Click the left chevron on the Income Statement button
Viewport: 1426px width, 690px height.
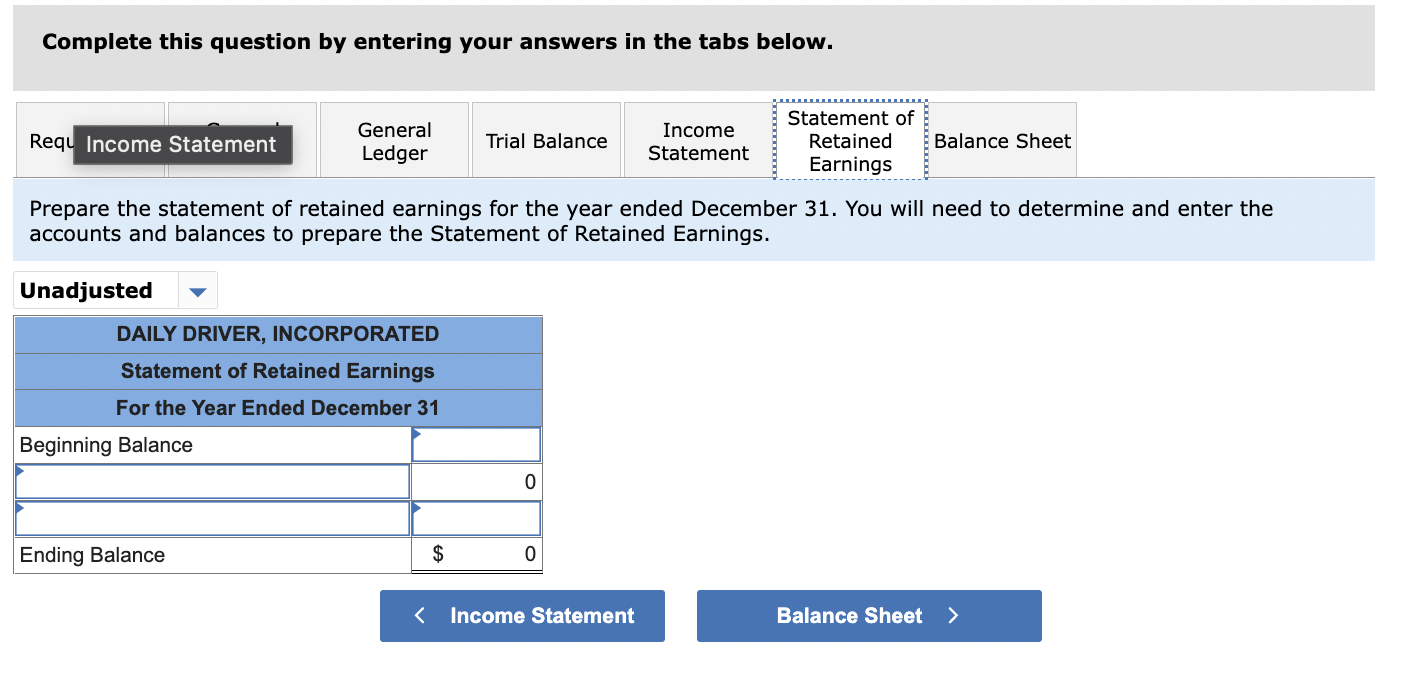coord(420,616)
